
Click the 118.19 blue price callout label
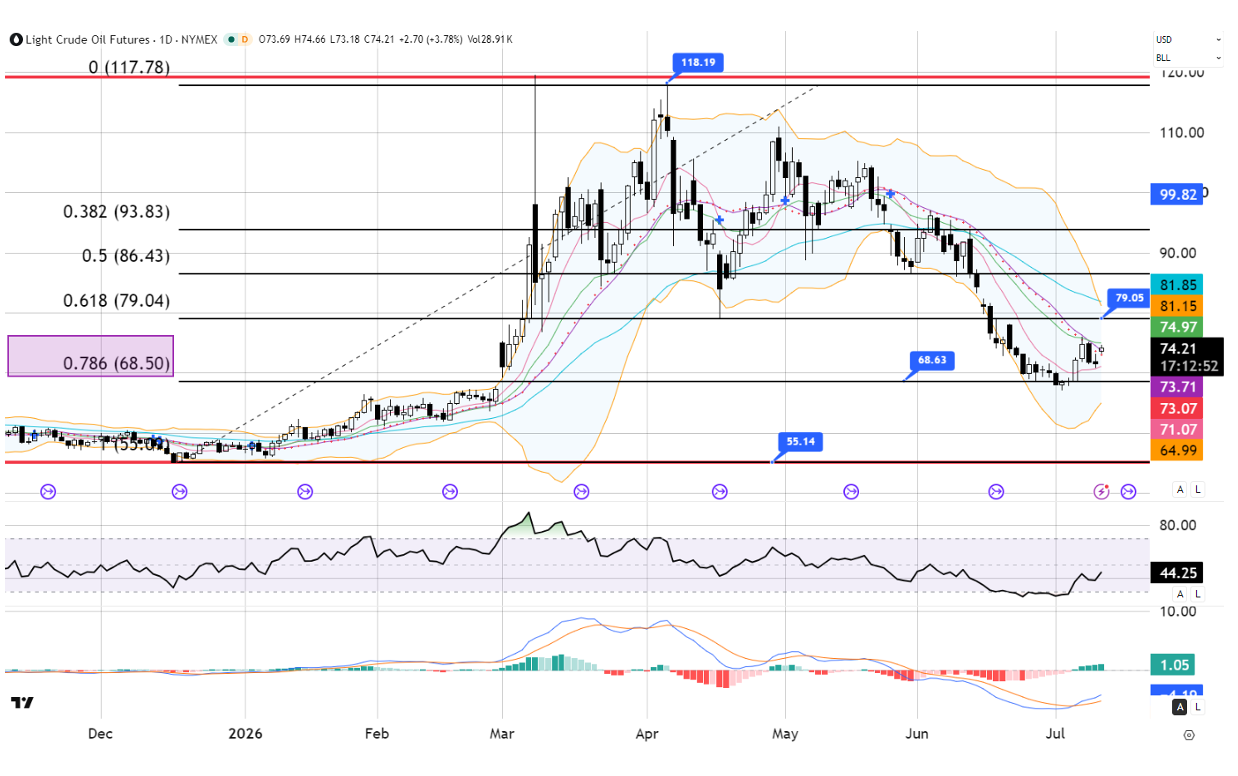697,62
